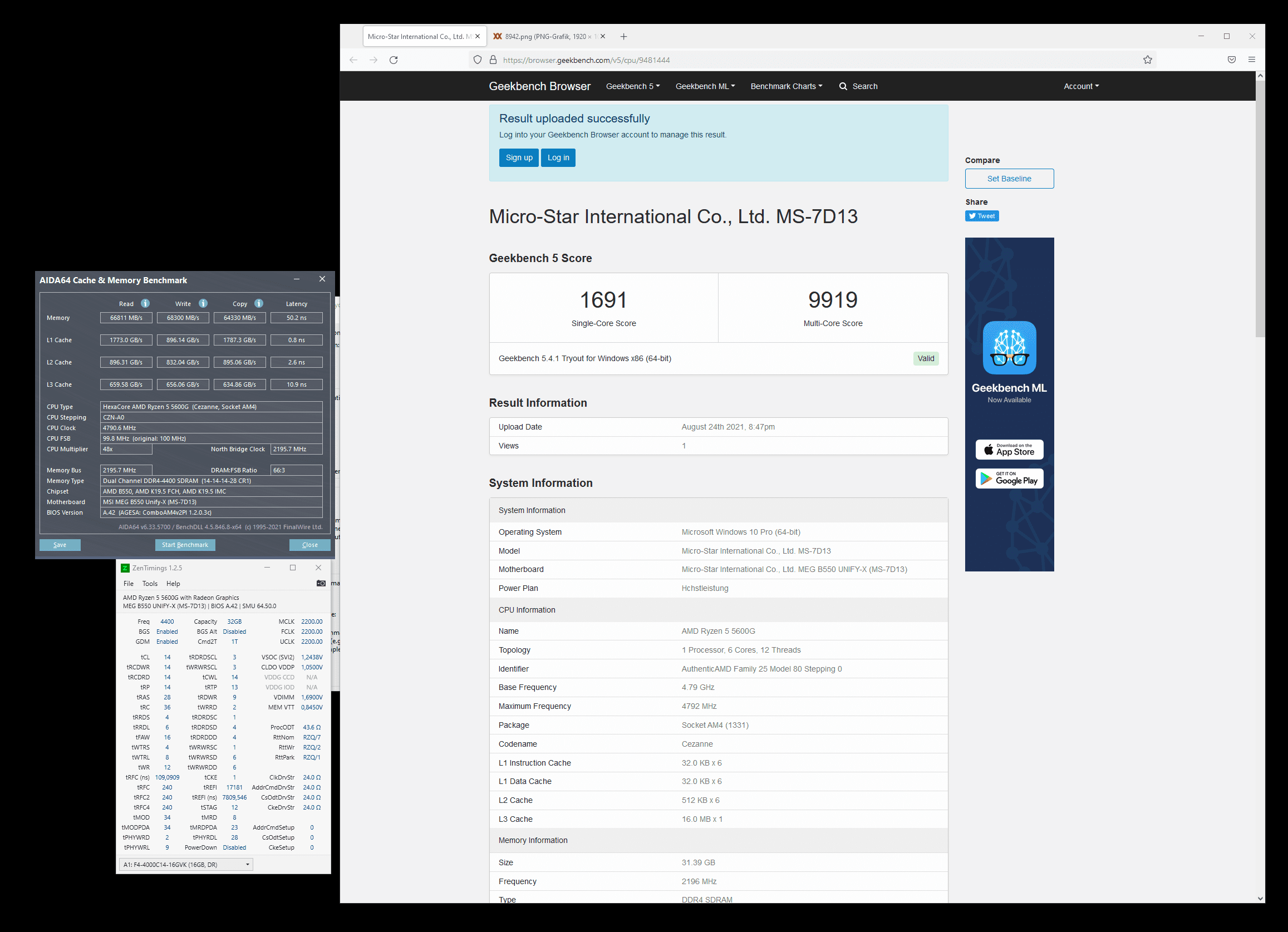Click the ProcODT value 43.6 Ω in ZenTimings
Viewport: 1288px width, 932px height.
312,728
